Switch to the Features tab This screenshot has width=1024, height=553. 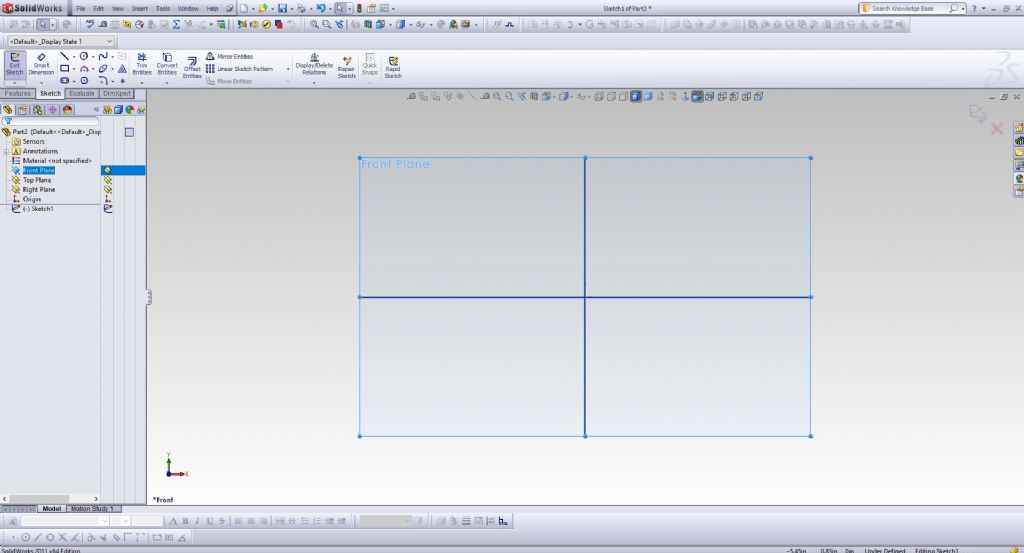tap(18, 94)
